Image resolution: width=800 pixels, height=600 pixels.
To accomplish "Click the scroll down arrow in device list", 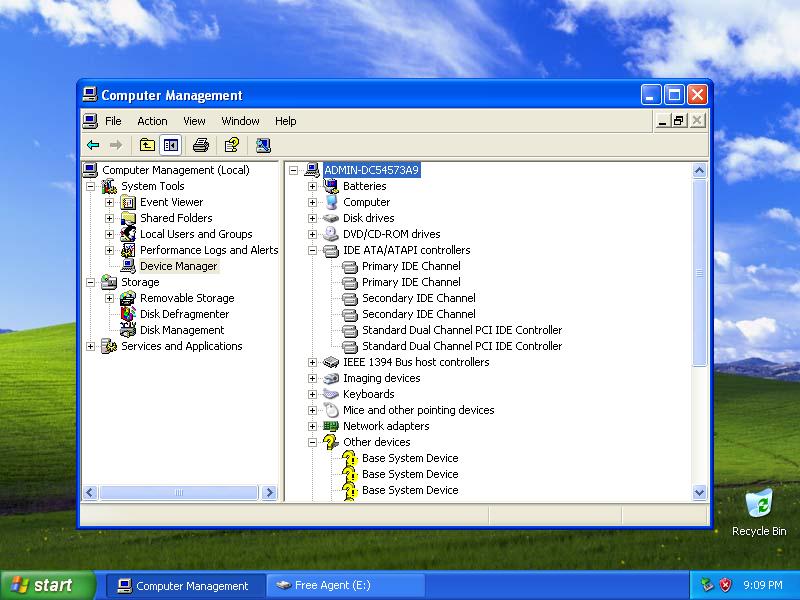I will 699,492.
